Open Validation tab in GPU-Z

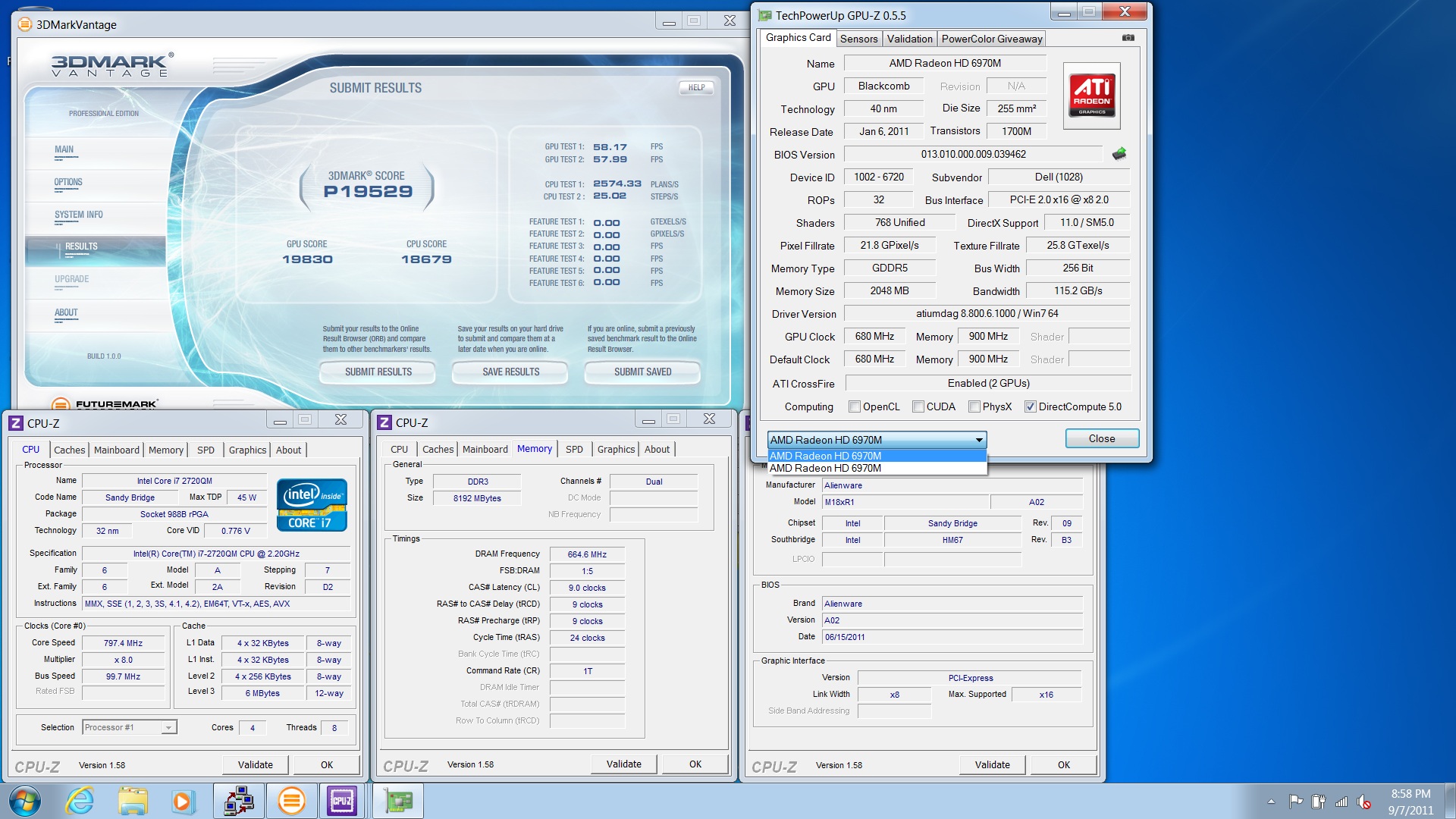910,39
